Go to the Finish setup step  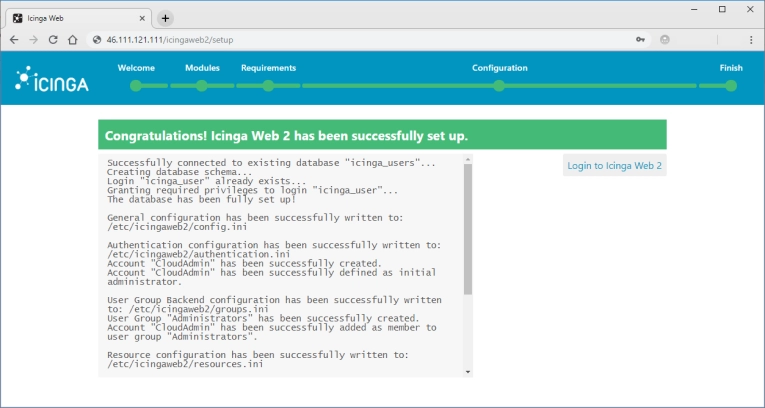click(731, 68)
